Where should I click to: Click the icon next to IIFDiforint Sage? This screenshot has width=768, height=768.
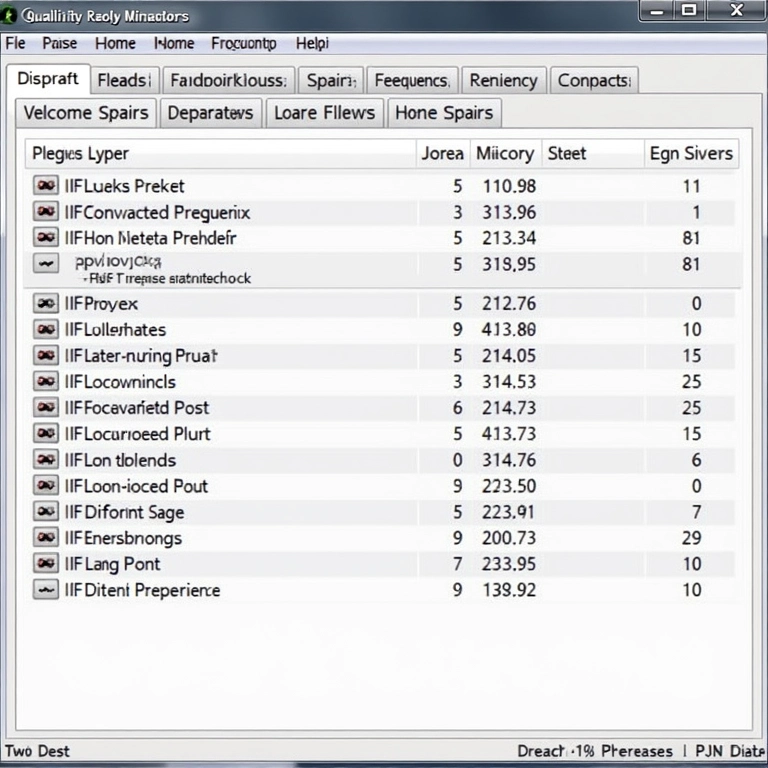(45, 511)
